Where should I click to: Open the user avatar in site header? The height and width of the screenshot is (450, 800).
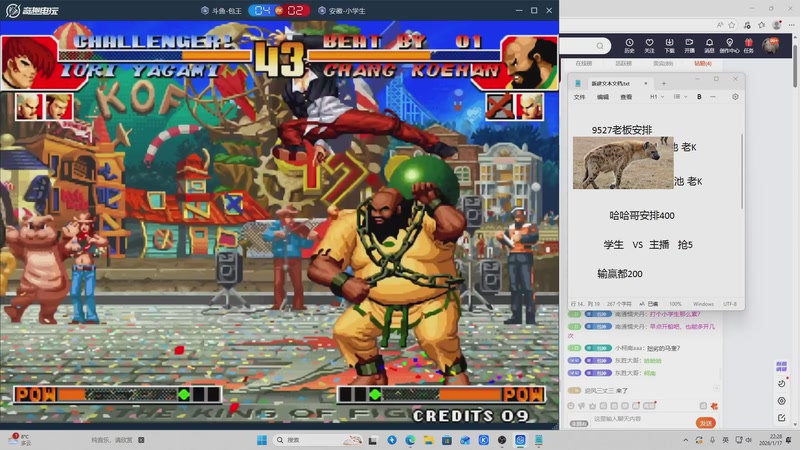(770, 46)
